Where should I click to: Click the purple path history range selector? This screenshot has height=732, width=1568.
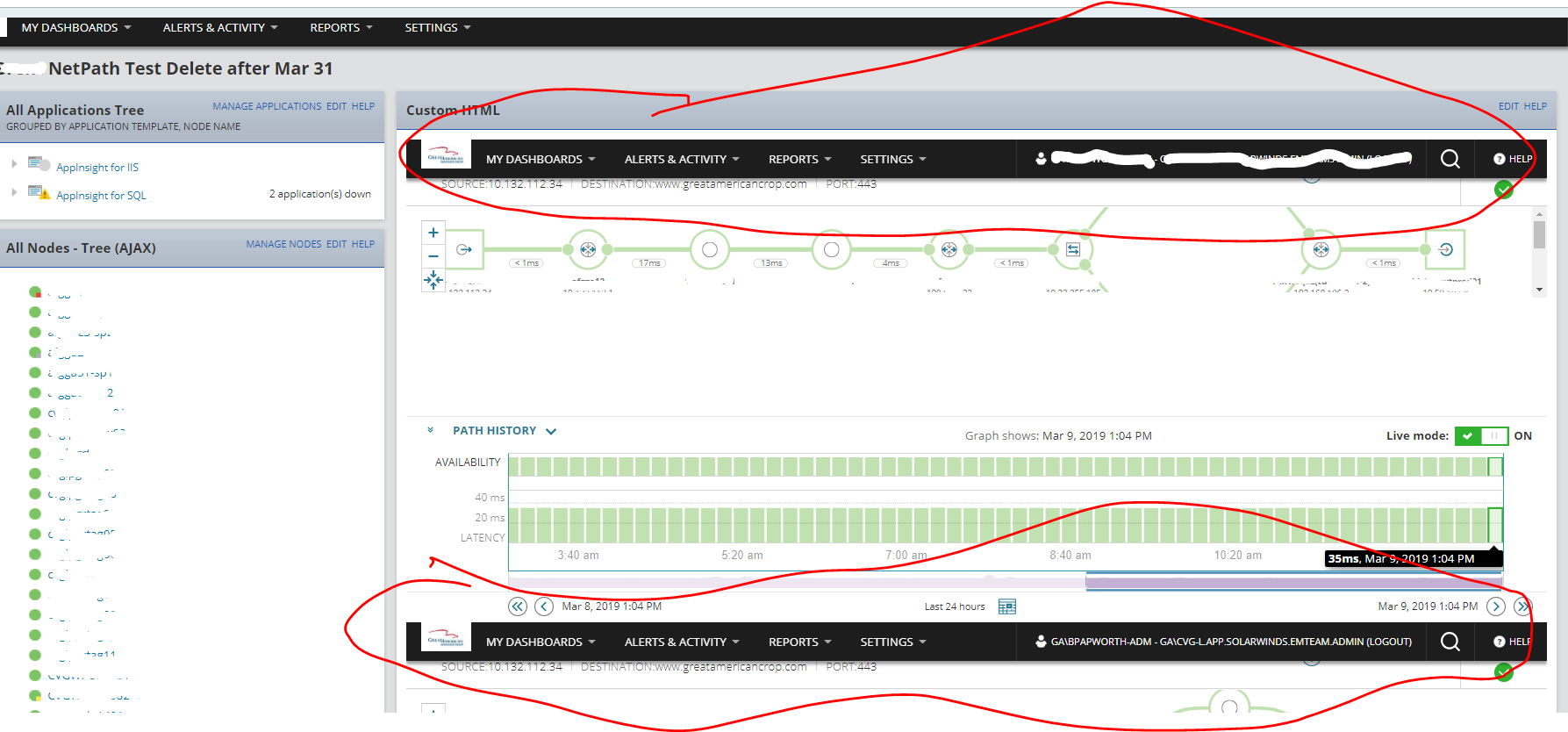pos(1294,582)
